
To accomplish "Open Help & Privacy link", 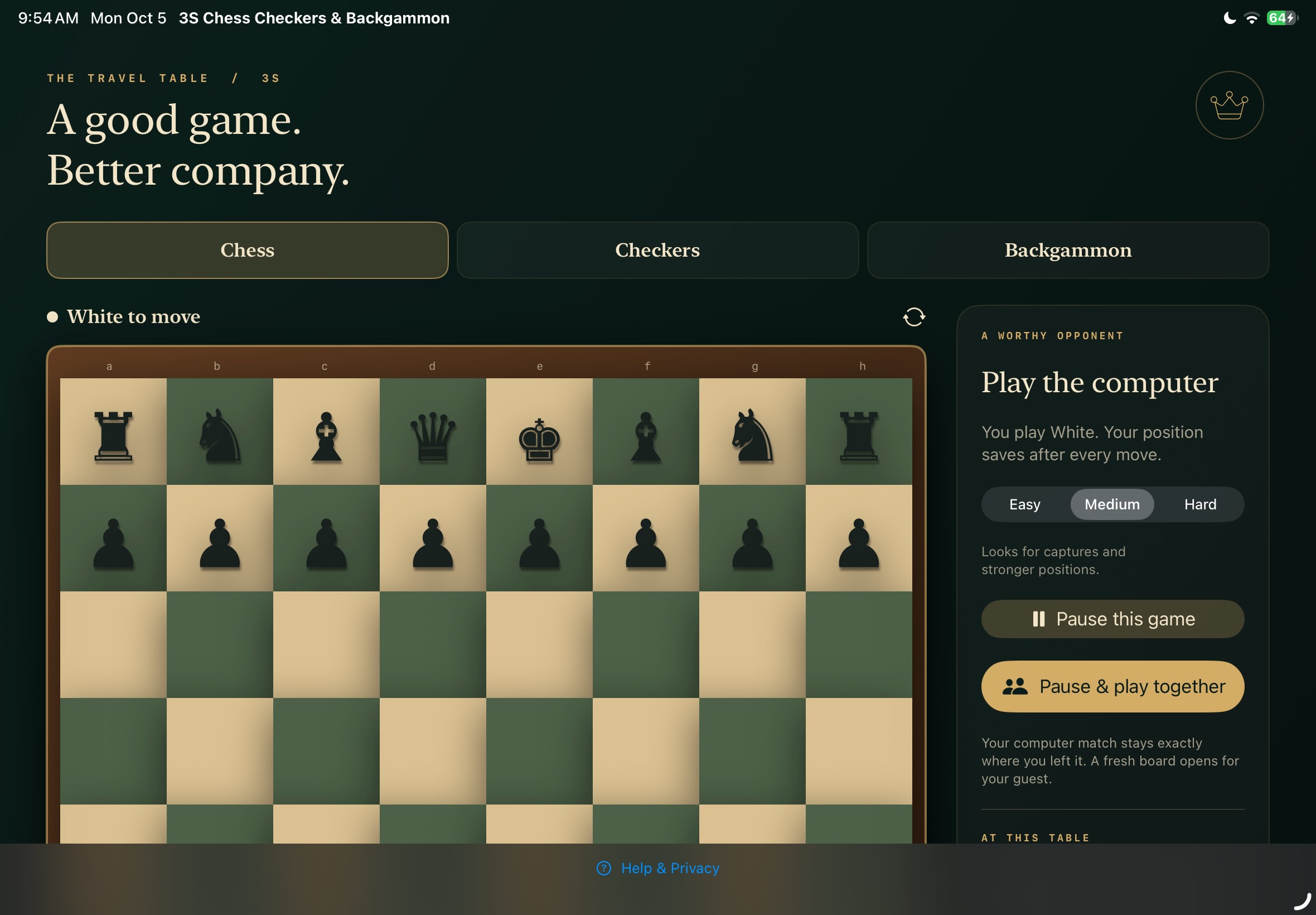I will coord(657,868).
